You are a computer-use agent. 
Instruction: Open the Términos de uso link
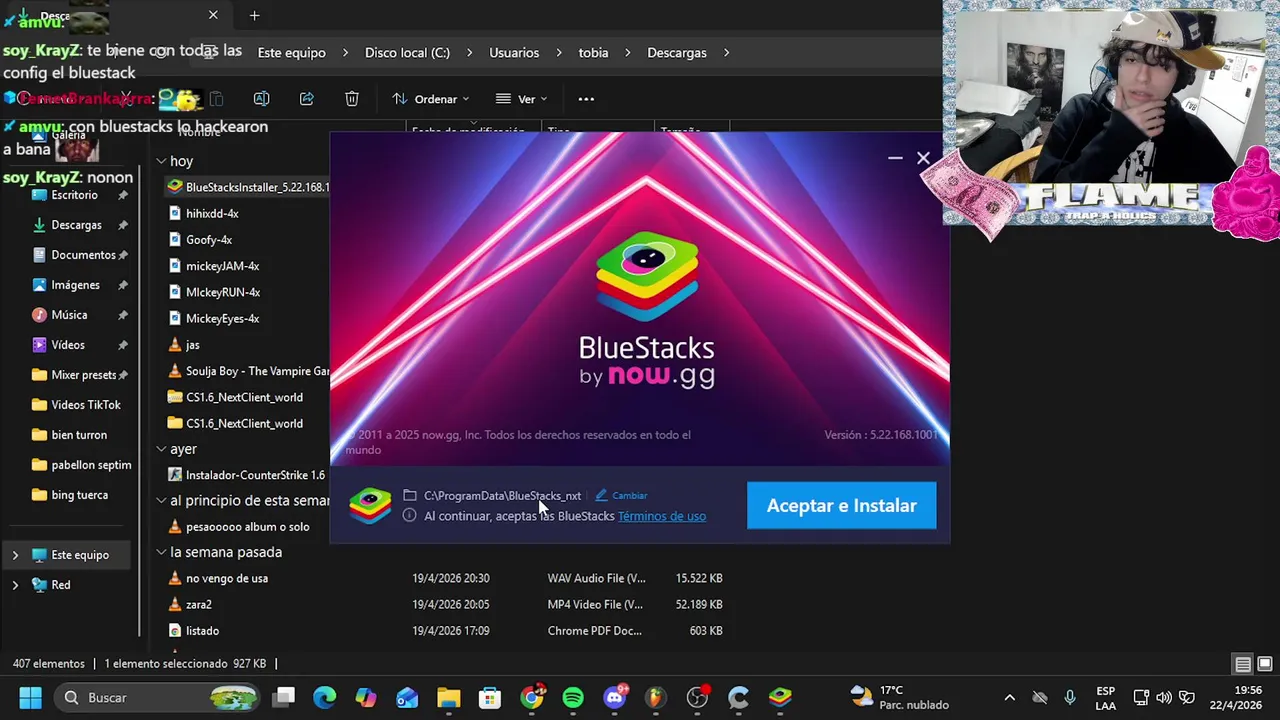[661, 516]
